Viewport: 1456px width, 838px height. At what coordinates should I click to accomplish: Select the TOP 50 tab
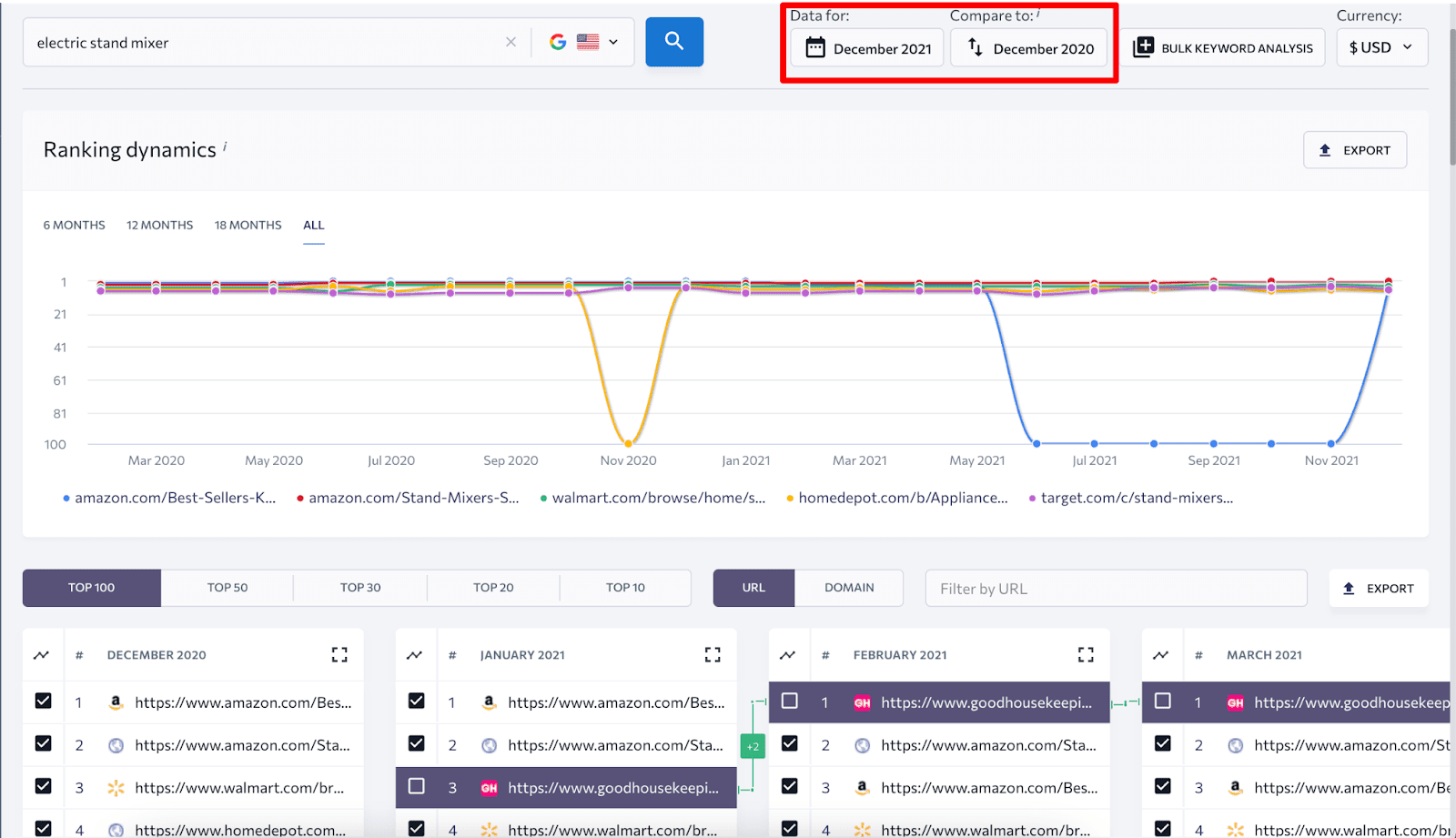pyautogui.click(x=227, y=588)
